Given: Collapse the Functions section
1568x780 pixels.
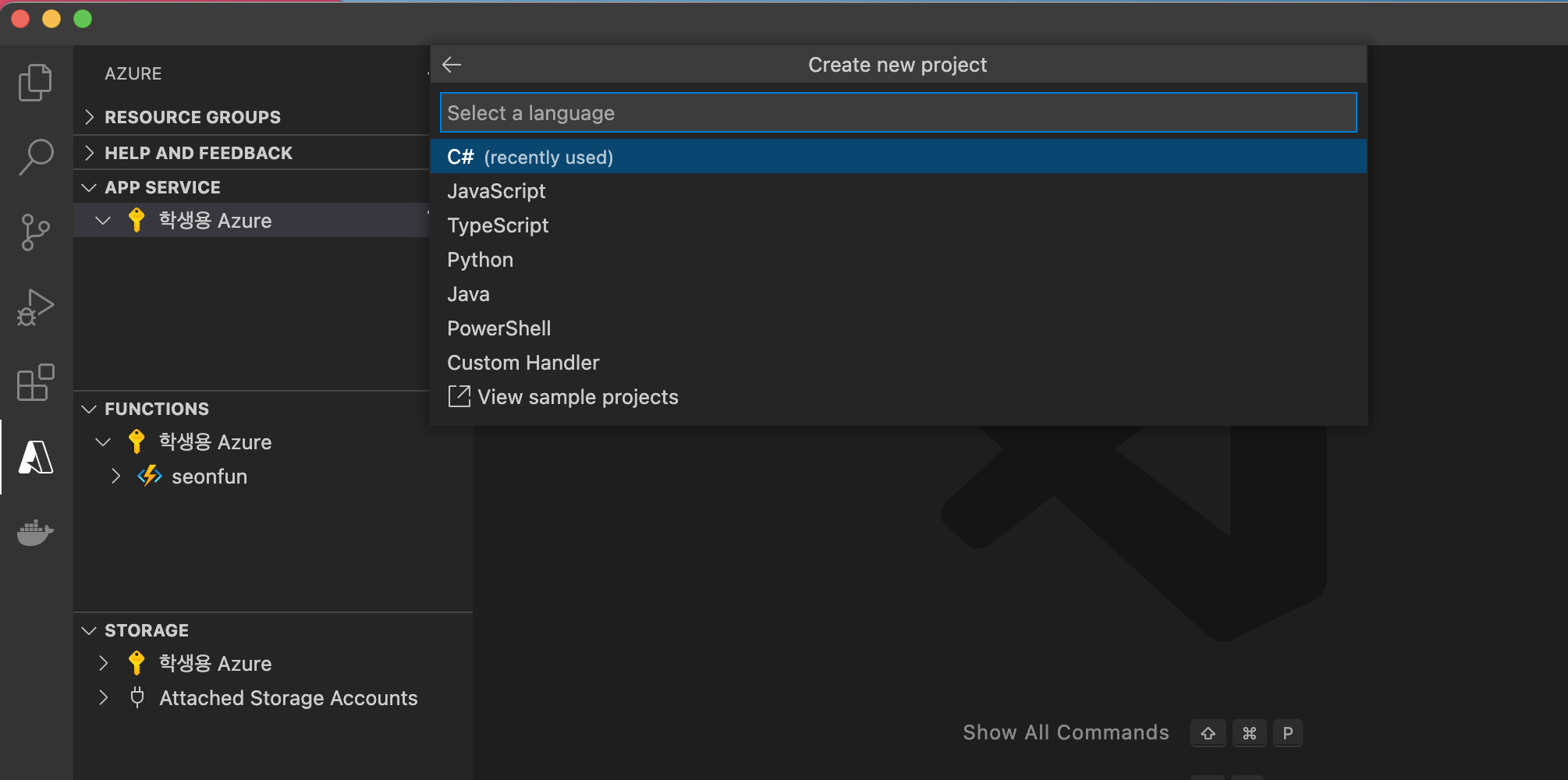Looking at the screenshot, I should click(89, 409).
